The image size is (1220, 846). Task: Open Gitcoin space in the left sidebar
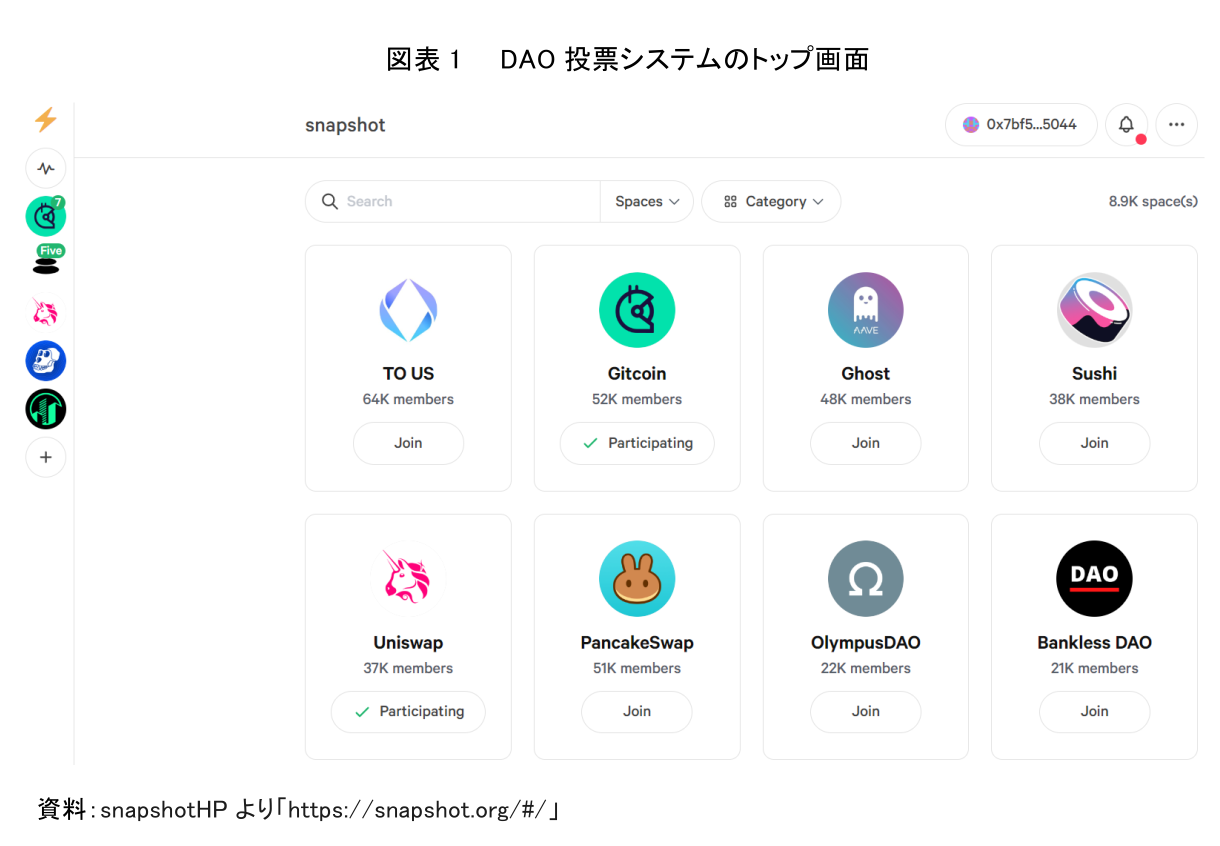[45, 216]
